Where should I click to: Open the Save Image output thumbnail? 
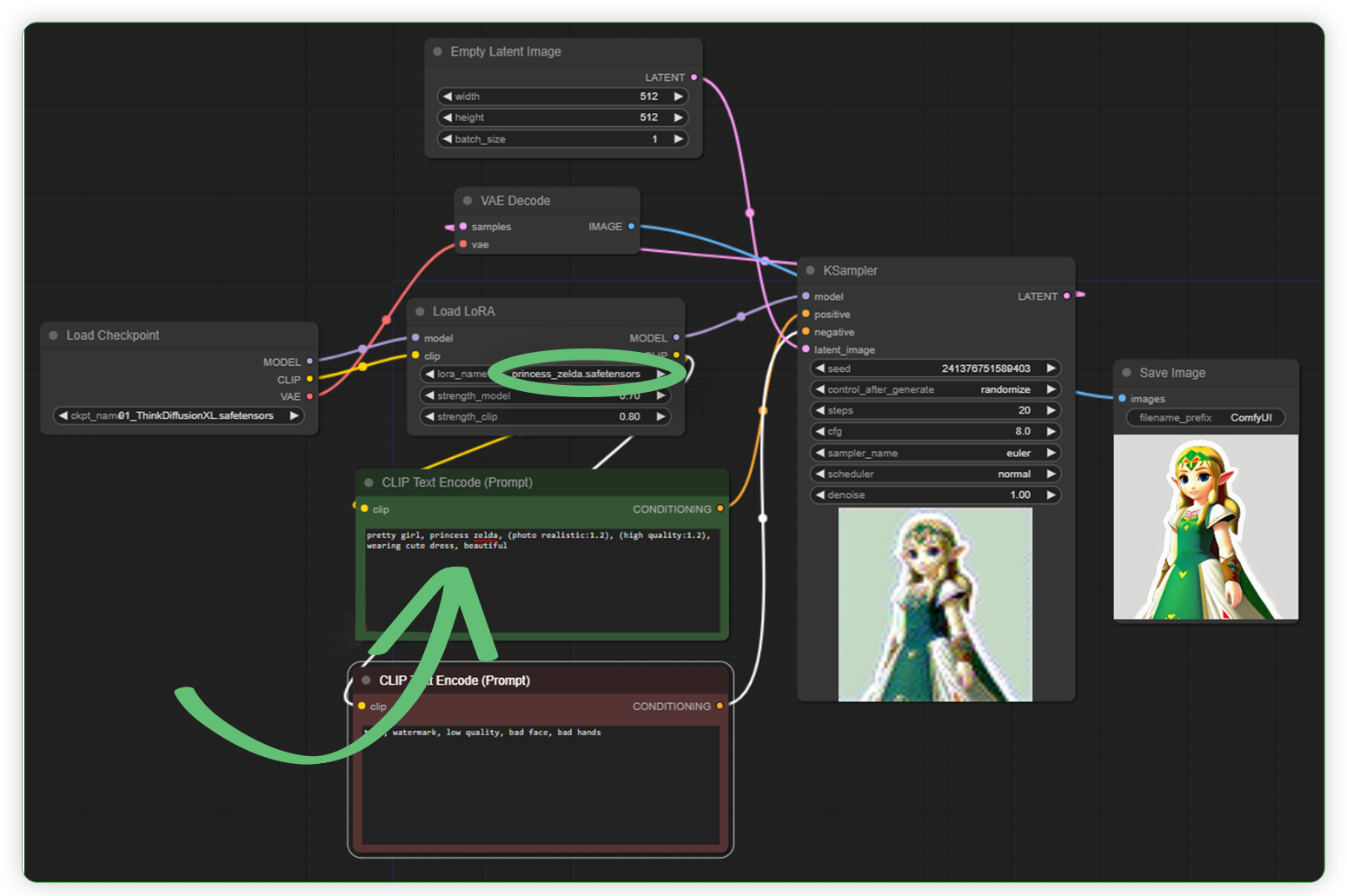click(1206, 528)
